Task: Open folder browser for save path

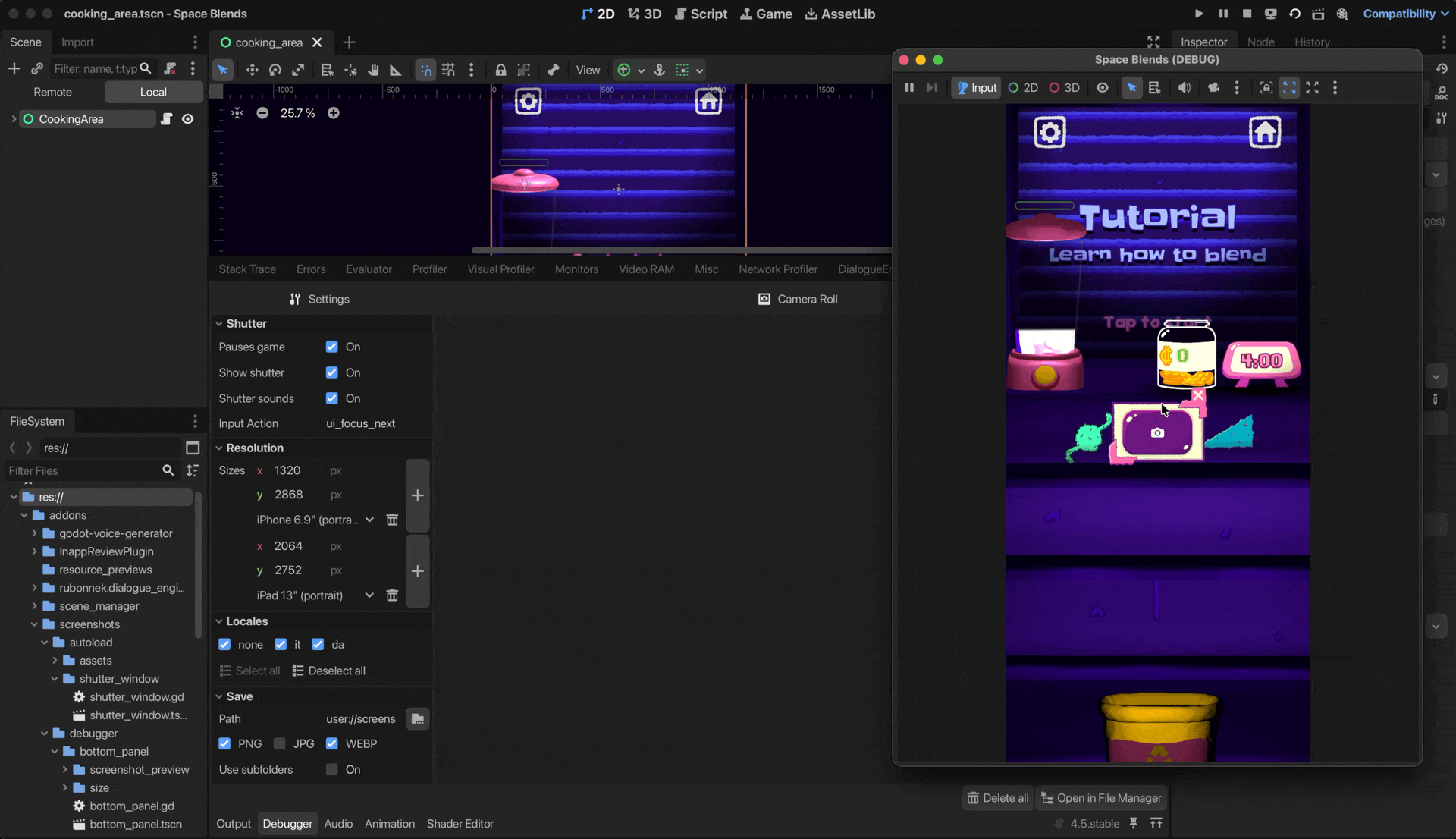Action: pyautogui.click(x=417, y=719)
